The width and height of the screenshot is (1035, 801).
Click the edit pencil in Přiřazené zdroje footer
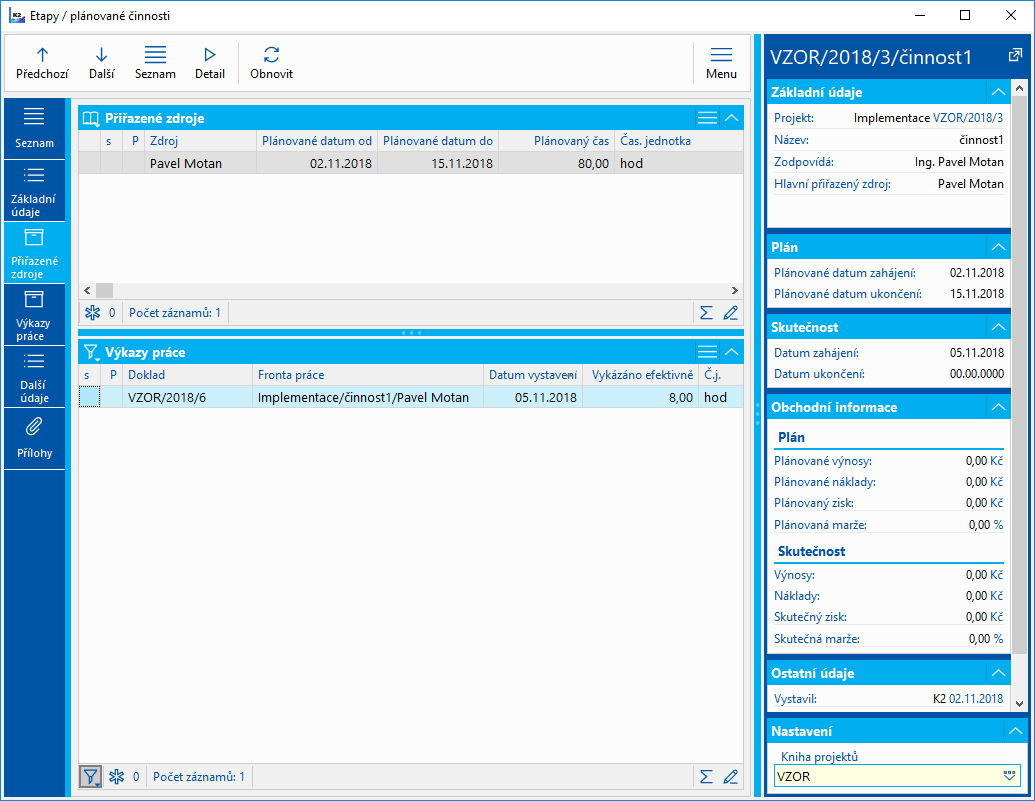coord(730,313)
